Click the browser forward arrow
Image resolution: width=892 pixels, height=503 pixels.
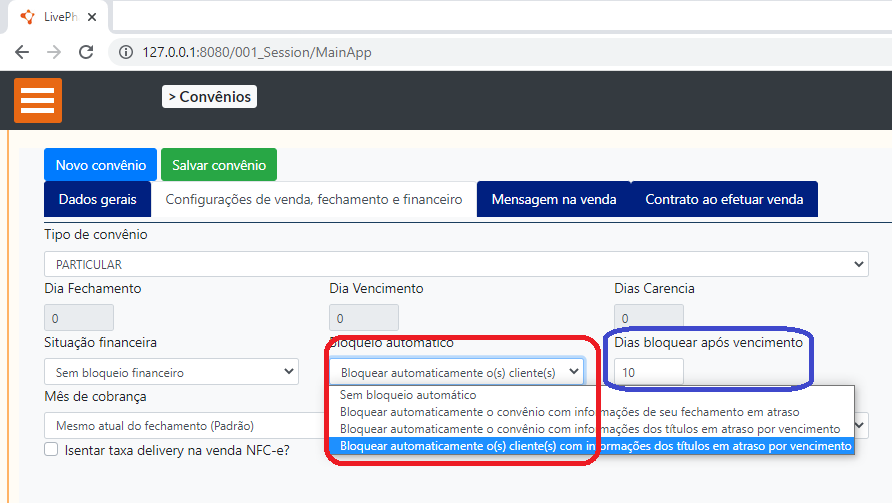tap(54, 52)
